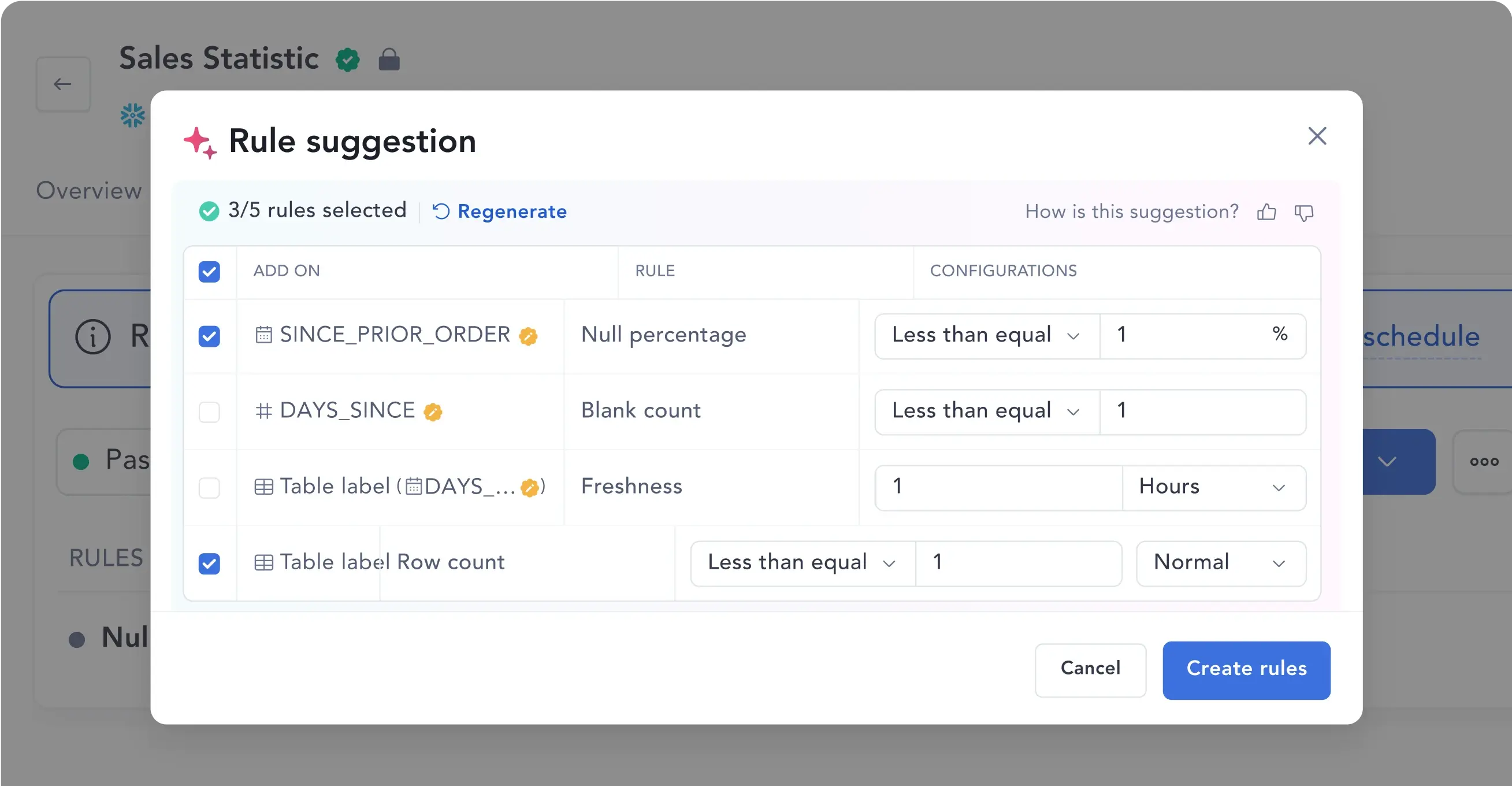1512x786 pixels.
Task: Click the Regenerate link
Action: [x=500, y=211]
